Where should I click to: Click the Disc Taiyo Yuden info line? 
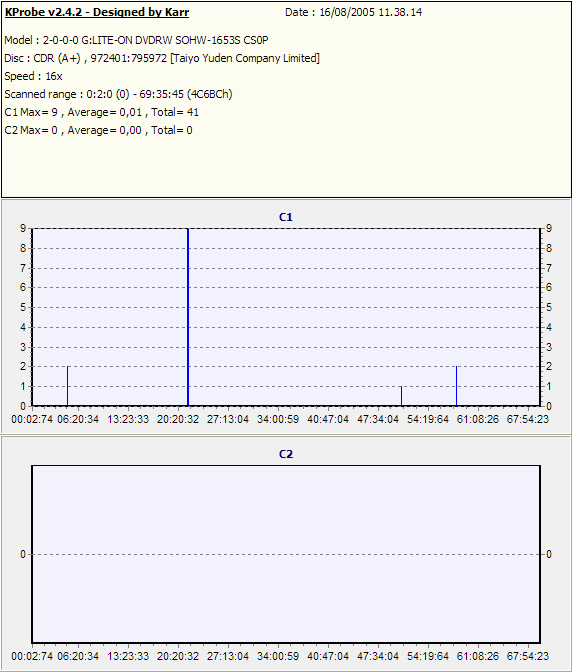(162, 58)
